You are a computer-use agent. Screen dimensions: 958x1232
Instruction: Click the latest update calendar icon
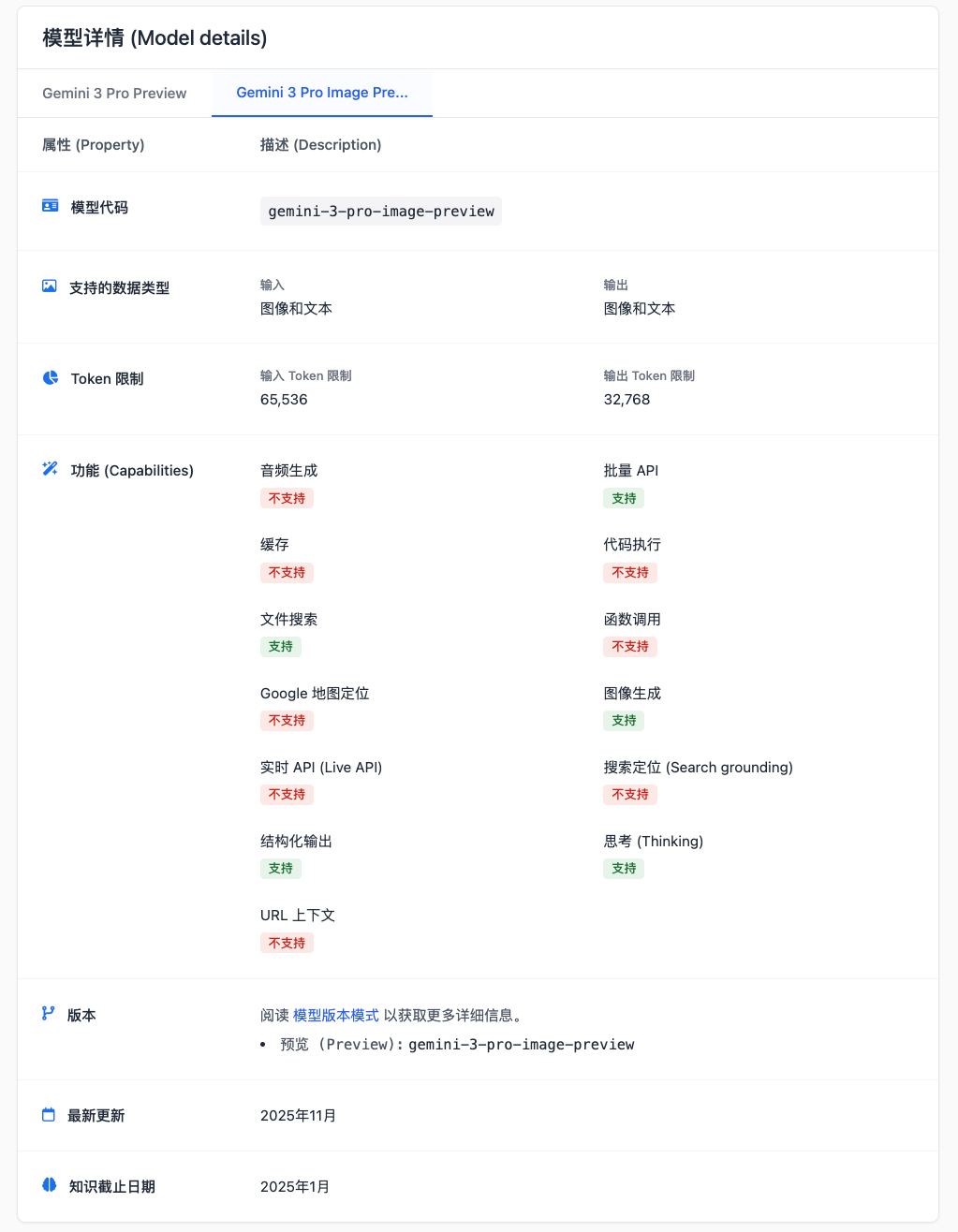tap(49, 1115)
